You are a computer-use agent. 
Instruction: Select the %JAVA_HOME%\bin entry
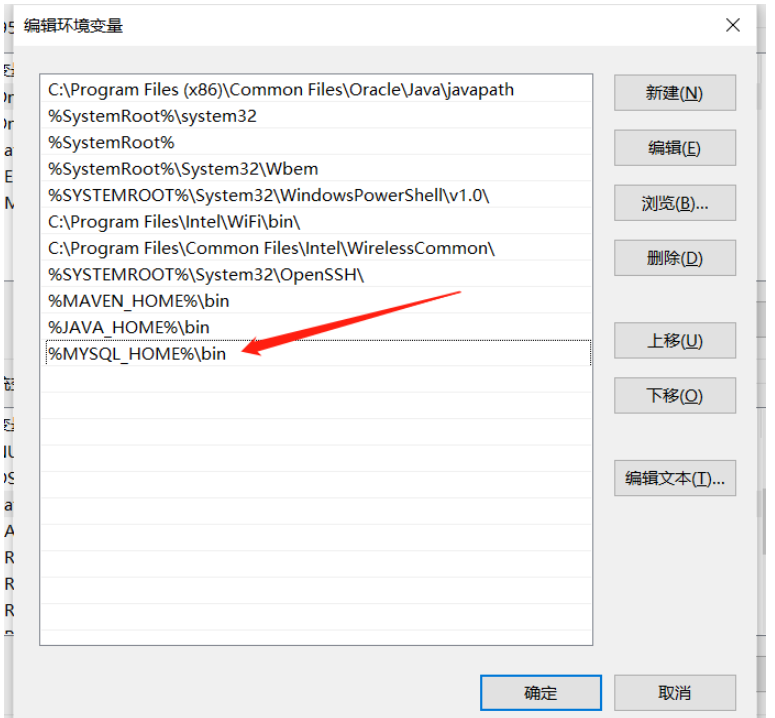tap(316, 327)
